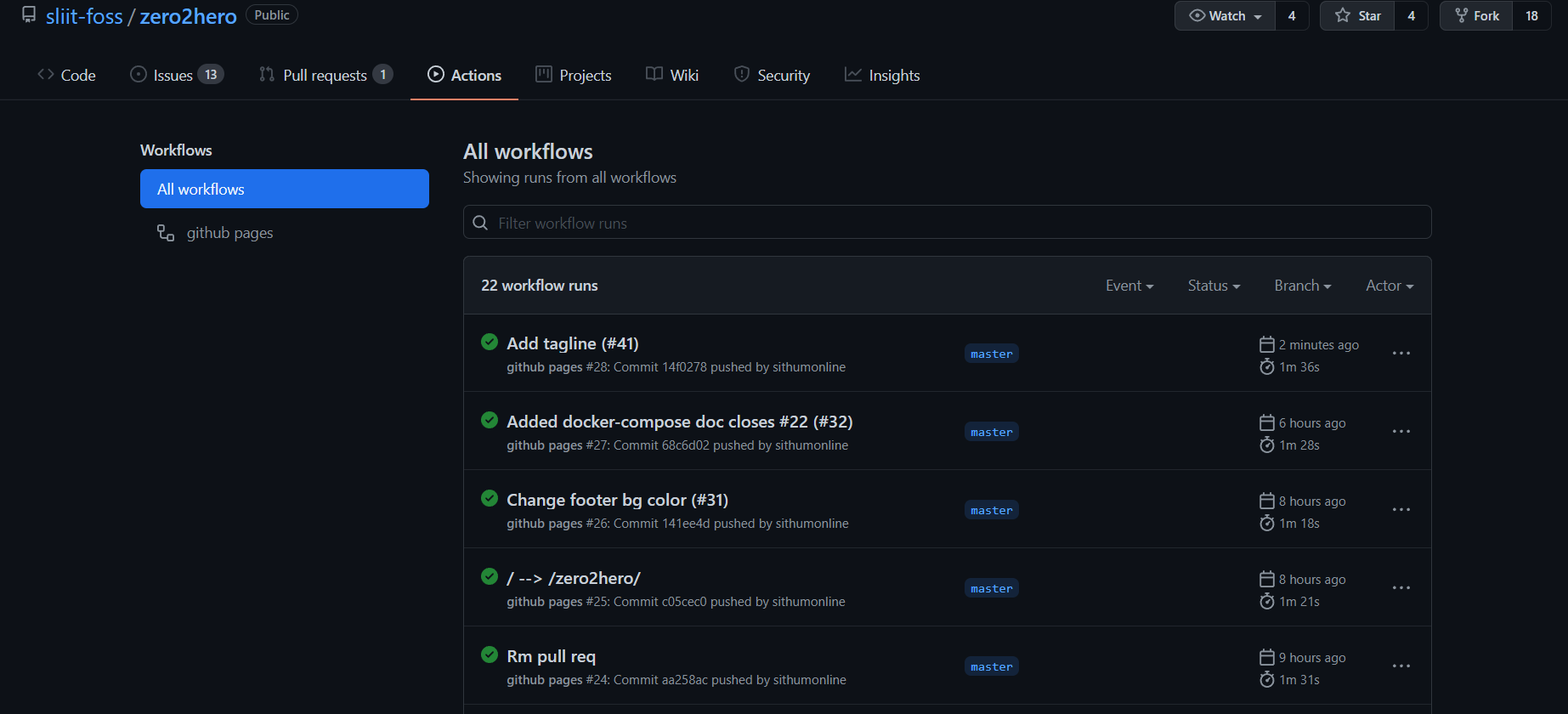
Task: Expand the Event filter dropdown
Action: click(1129, 286)
